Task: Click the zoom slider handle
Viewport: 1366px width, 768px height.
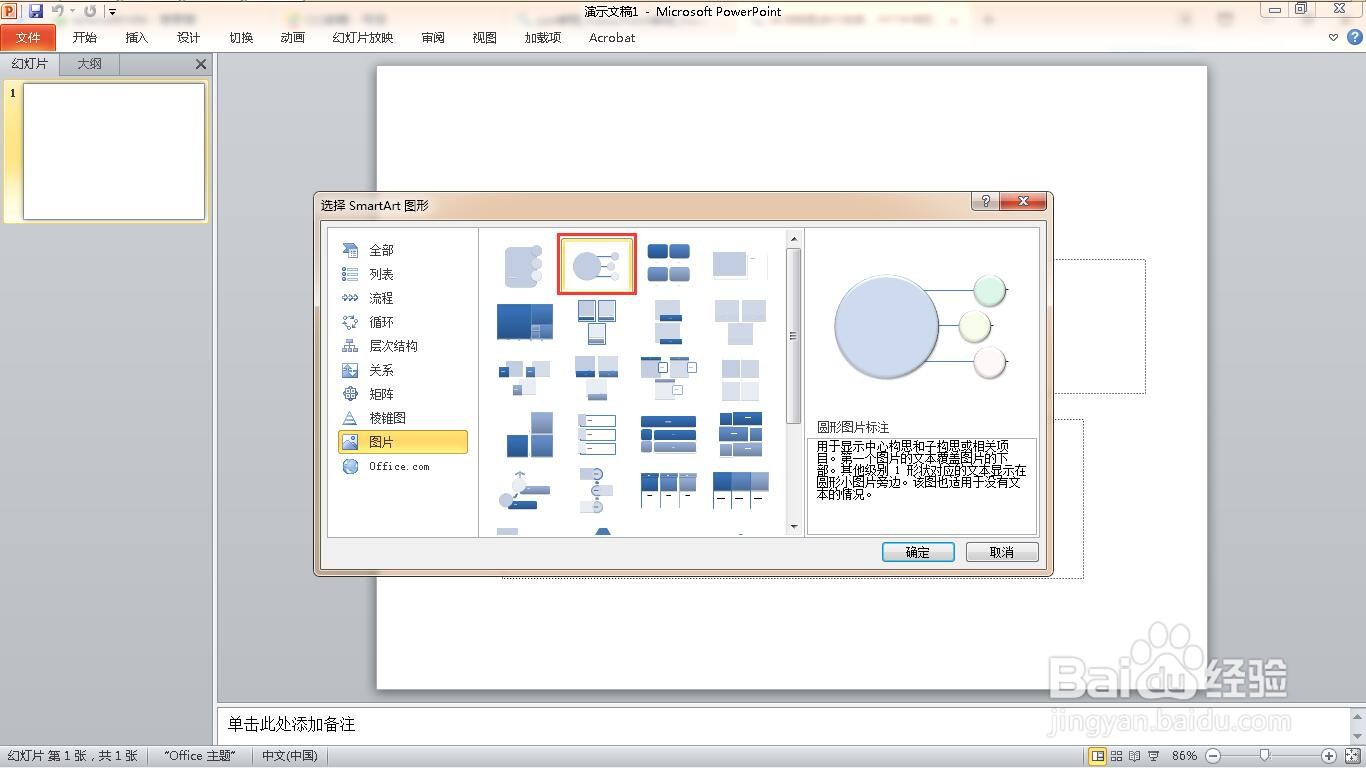Action: (x=1265, y=756)
